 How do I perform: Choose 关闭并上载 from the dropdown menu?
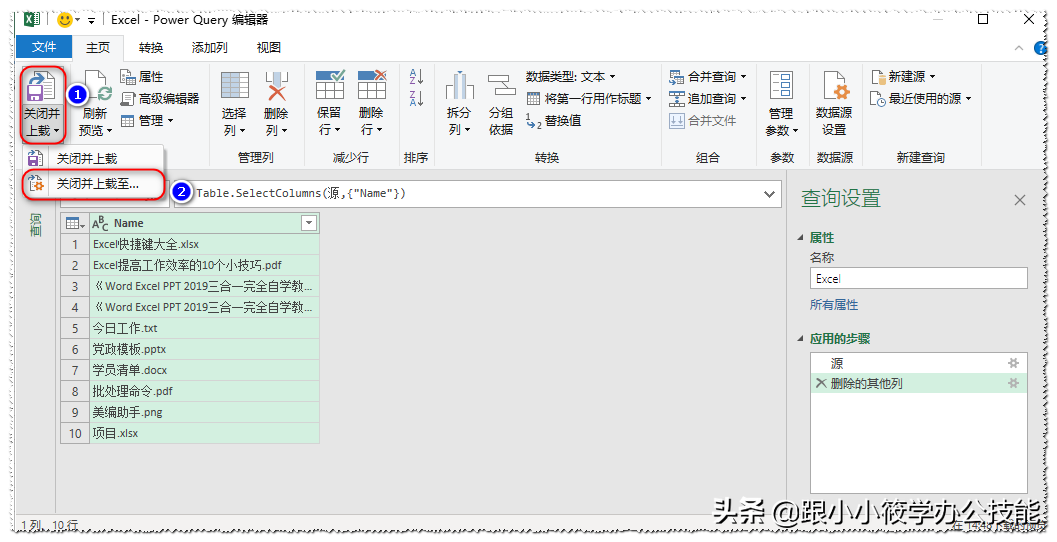coord(93,158)
